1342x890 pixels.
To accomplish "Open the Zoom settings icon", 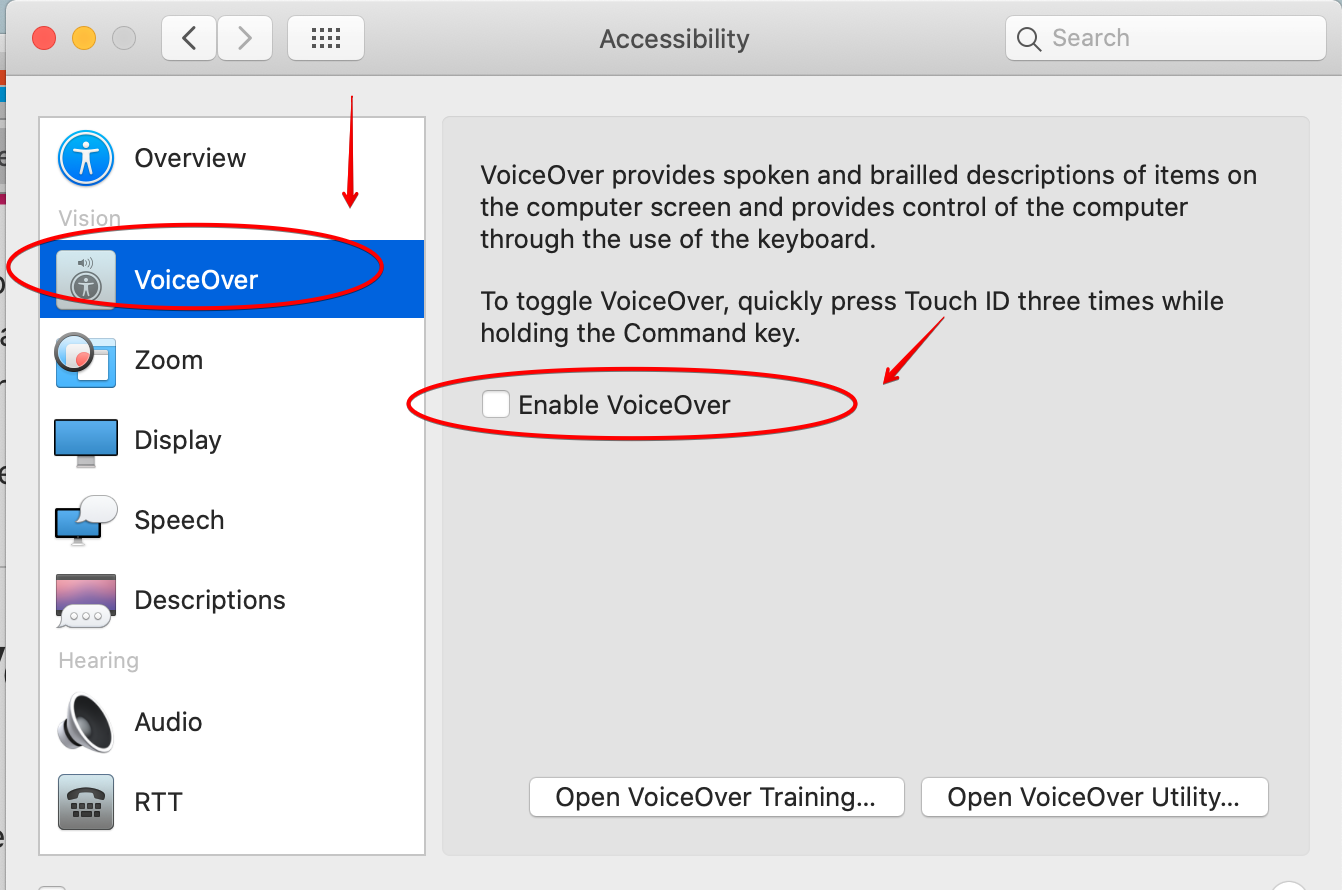I will pyautogui.click(x=86, y=360).
